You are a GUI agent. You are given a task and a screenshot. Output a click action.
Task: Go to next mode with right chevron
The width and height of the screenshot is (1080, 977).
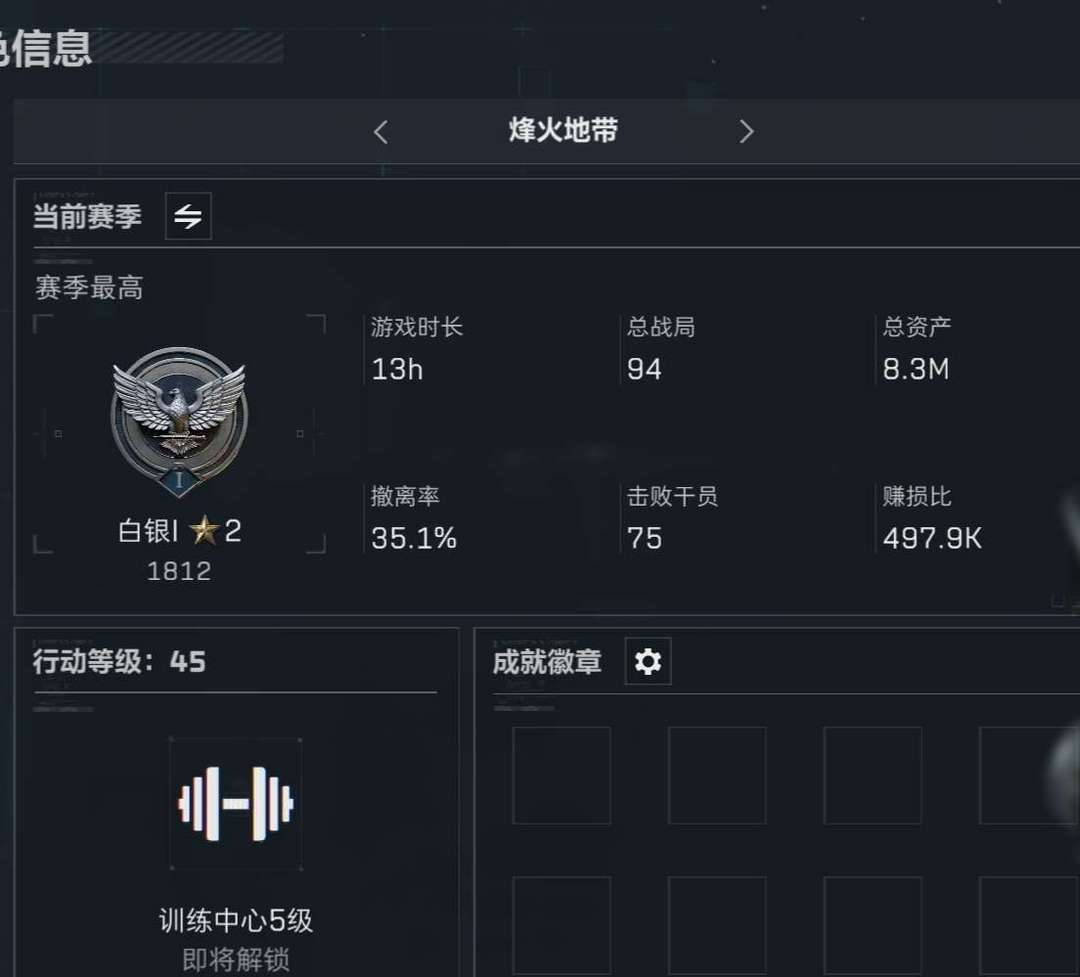click(746, 132)
